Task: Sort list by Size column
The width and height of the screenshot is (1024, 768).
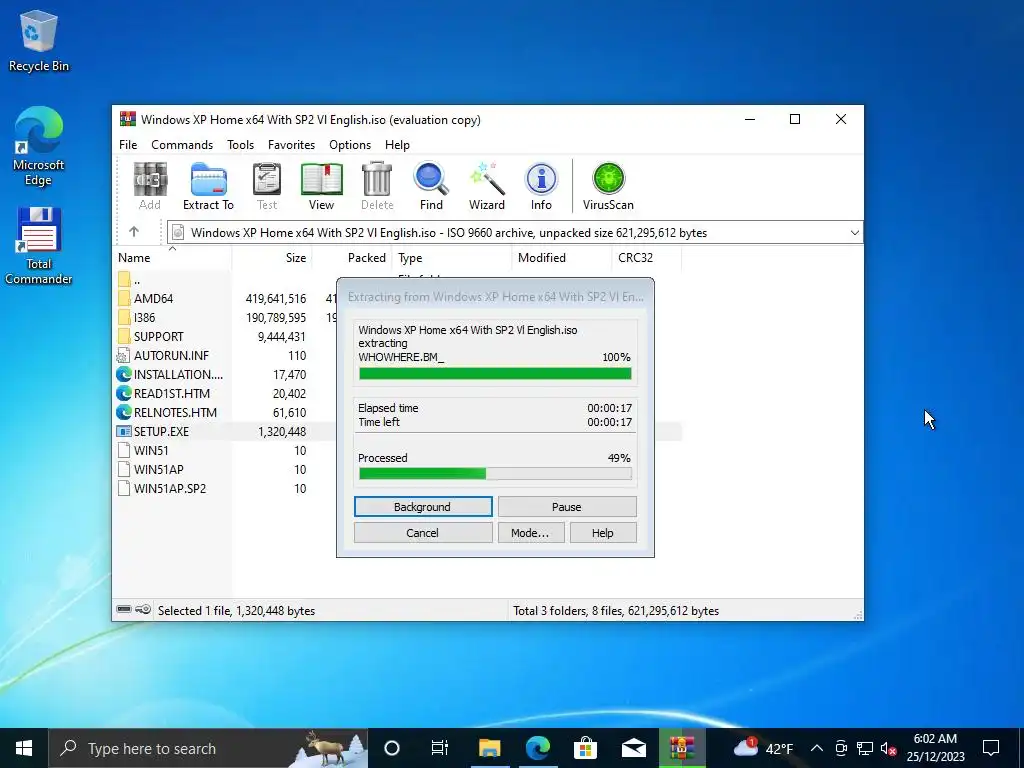Action: (272, 258)
